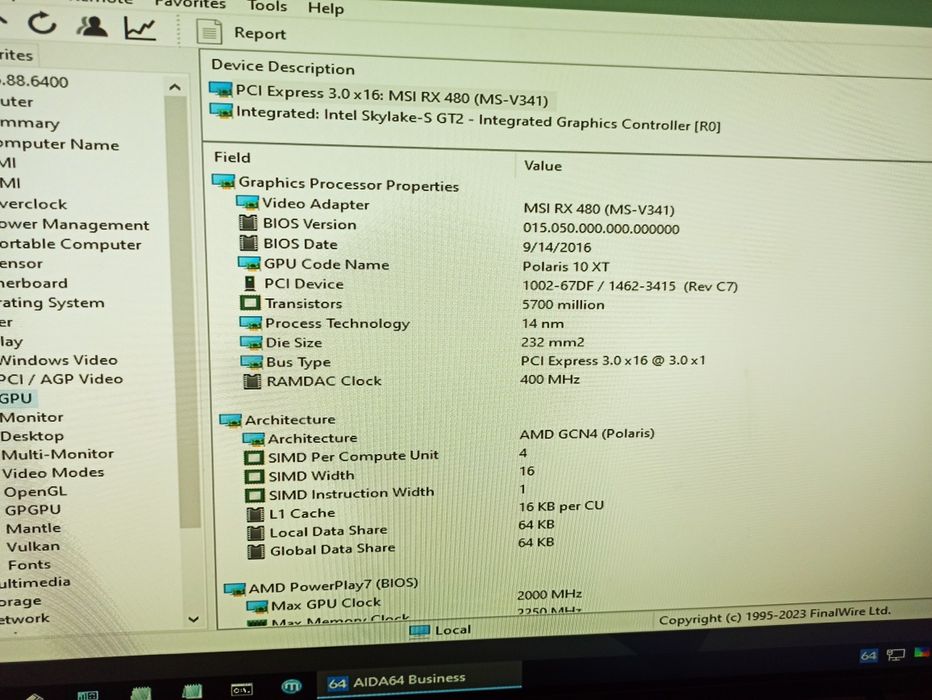Select the Fonts tree item

pos(29,565)
